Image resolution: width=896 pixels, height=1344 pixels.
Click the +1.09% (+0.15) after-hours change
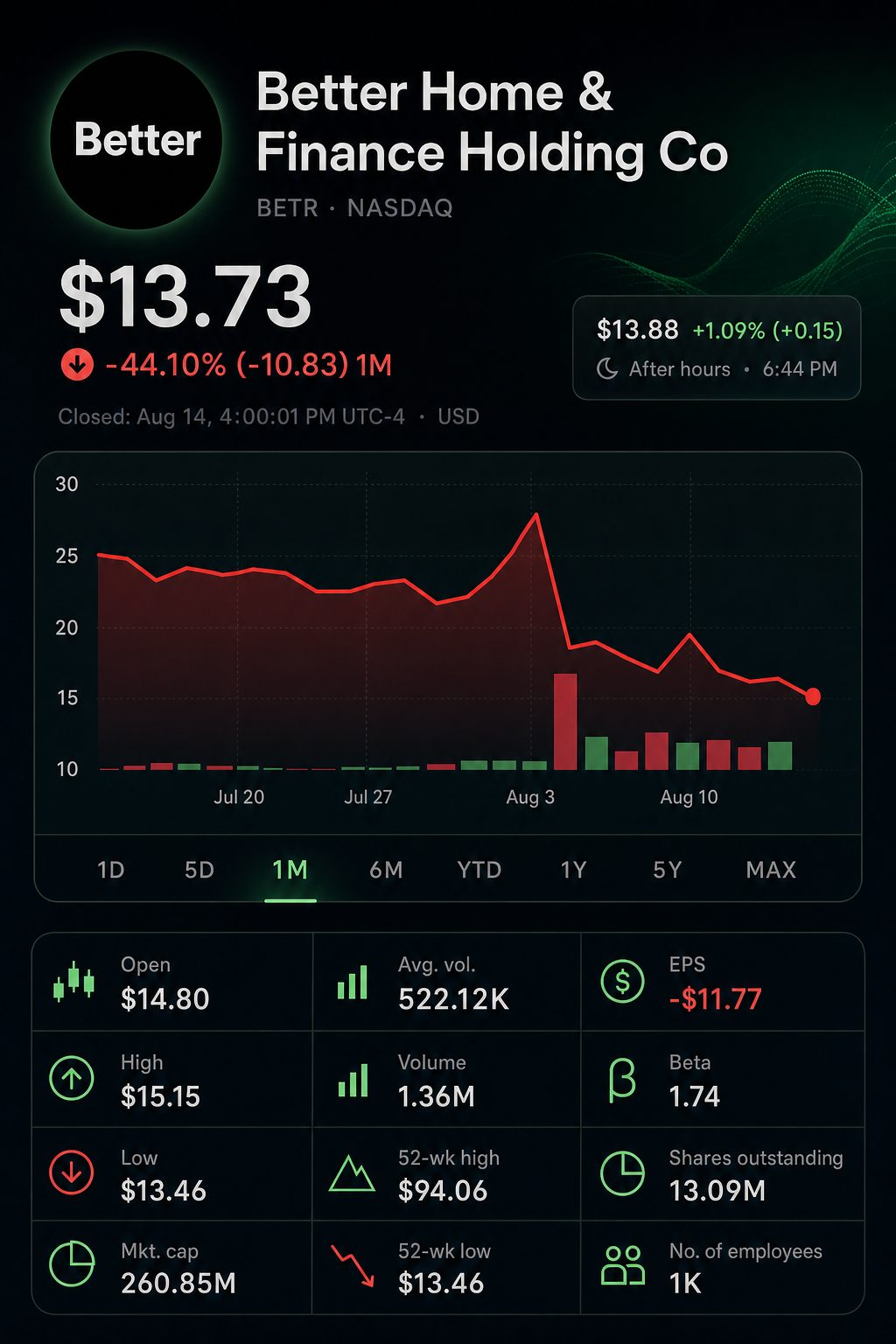[767, 331]
